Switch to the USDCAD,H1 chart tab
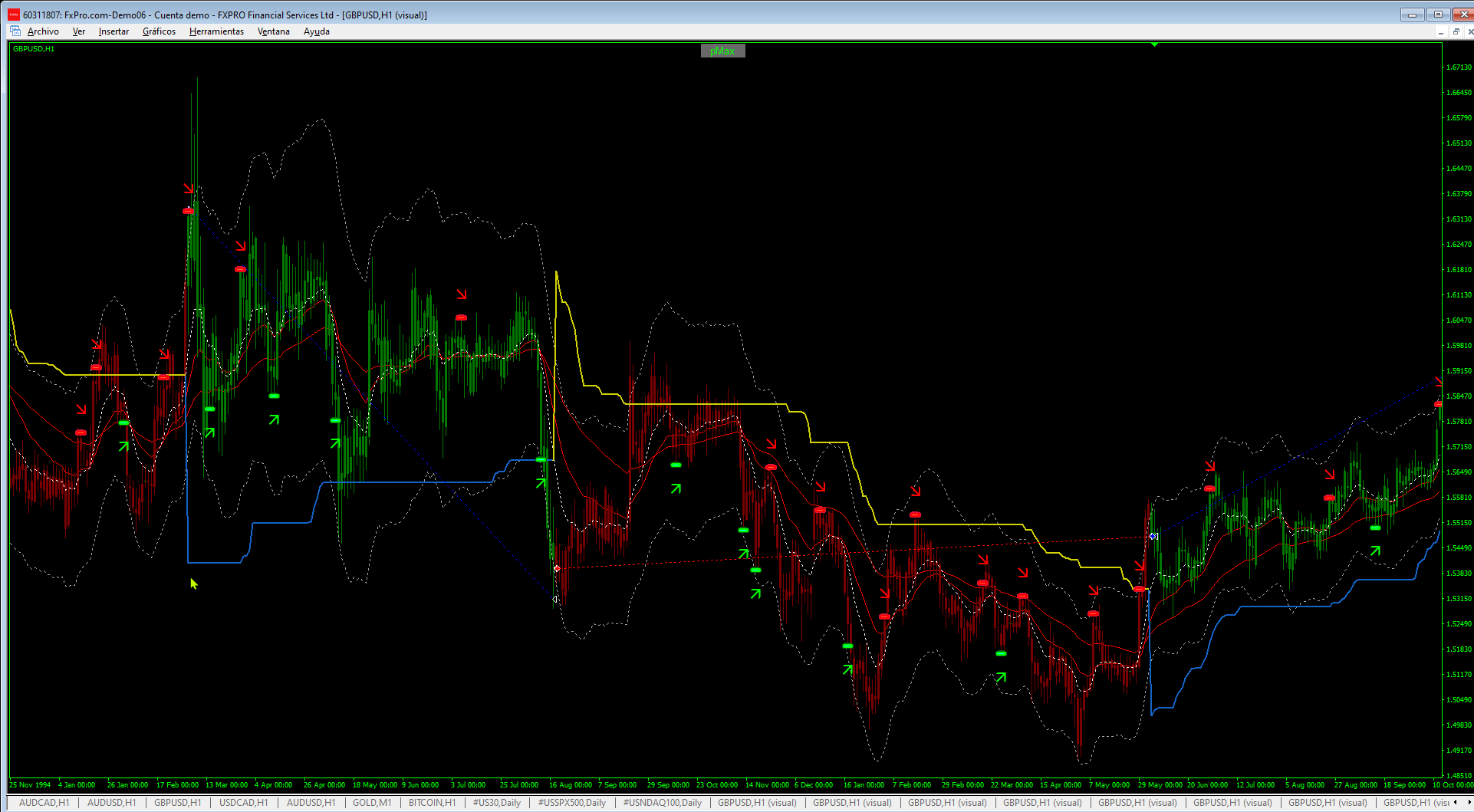Screen dimensions: 1474x812 [243, 803]
